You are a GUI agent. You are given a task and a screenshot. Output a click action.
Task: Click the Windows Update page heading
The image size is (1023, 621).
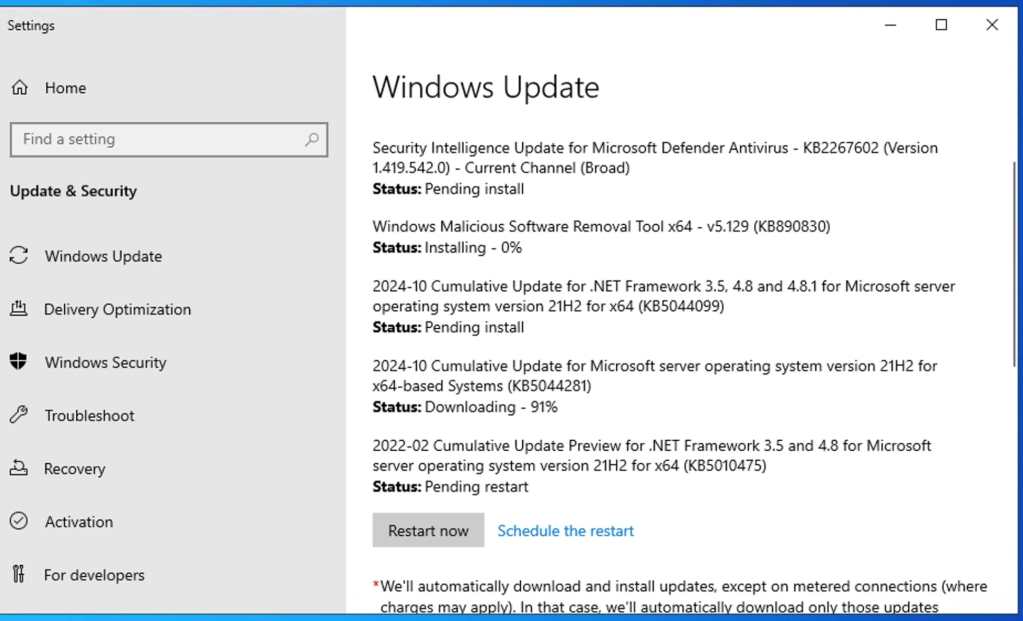(x=486, y=88)
